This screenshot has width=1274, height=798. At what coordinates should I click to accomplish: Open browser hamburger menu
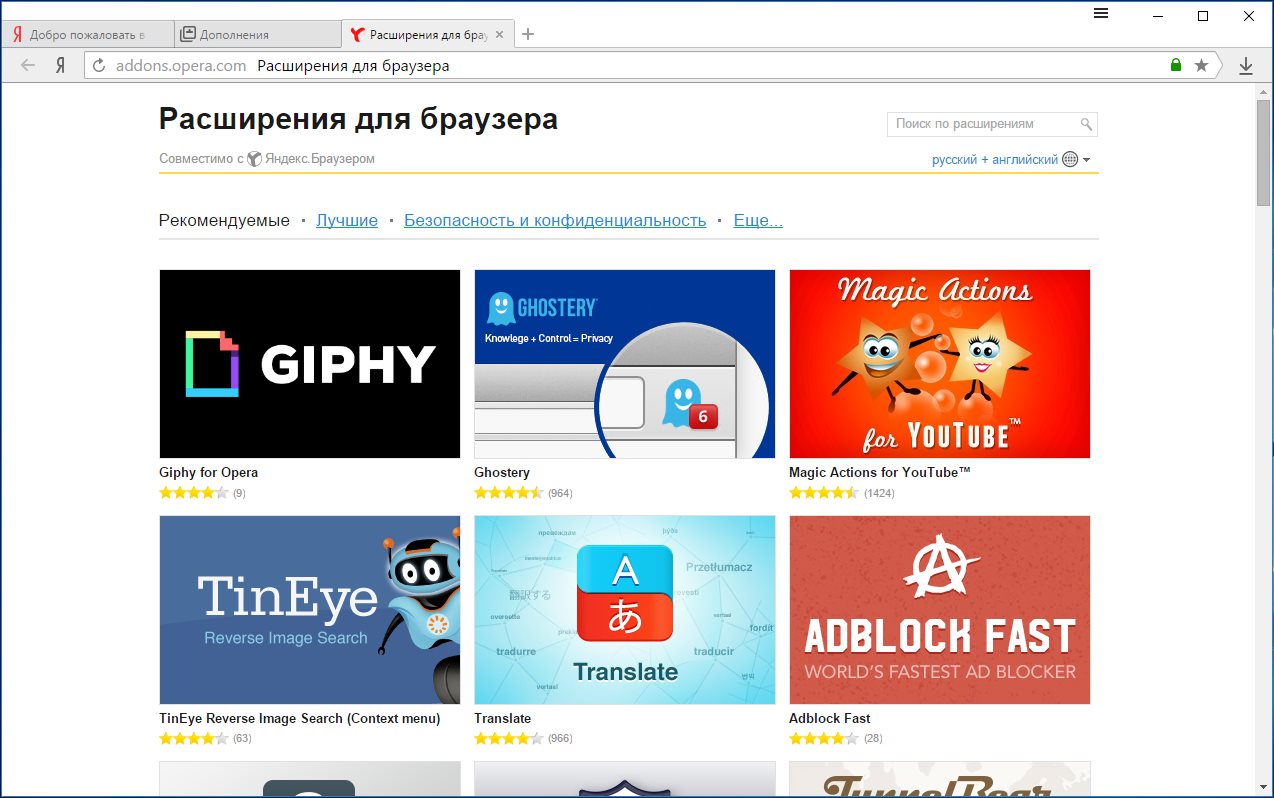[x=1101, y=14]
